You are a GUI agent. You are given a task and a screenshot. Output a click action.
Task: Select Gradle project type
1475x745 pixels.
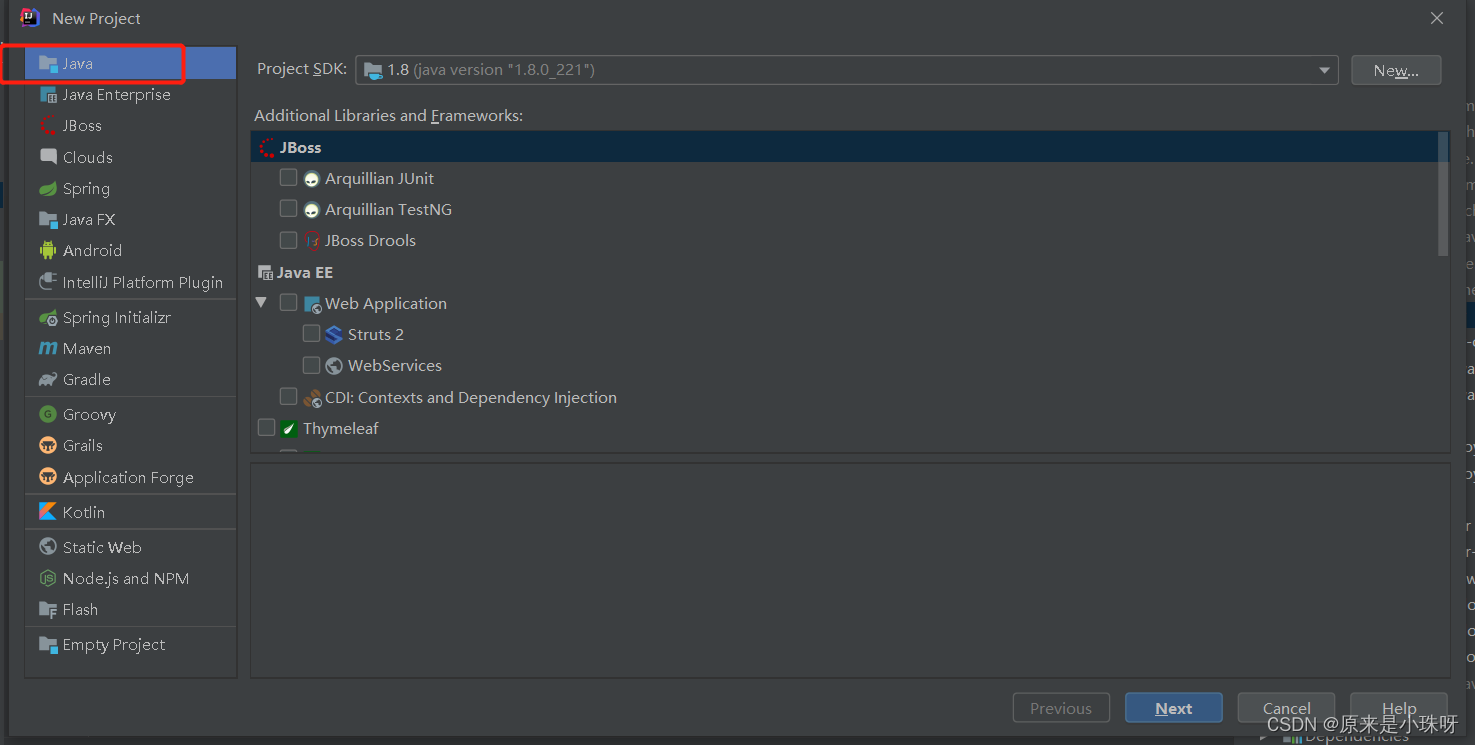tap(131, 380)
